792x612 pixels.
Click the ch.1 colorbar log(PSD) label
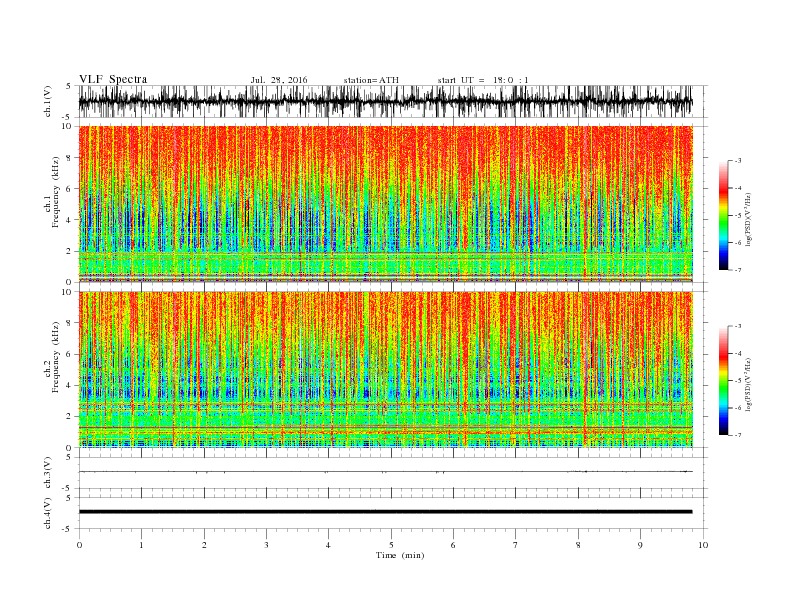point(750,220)
